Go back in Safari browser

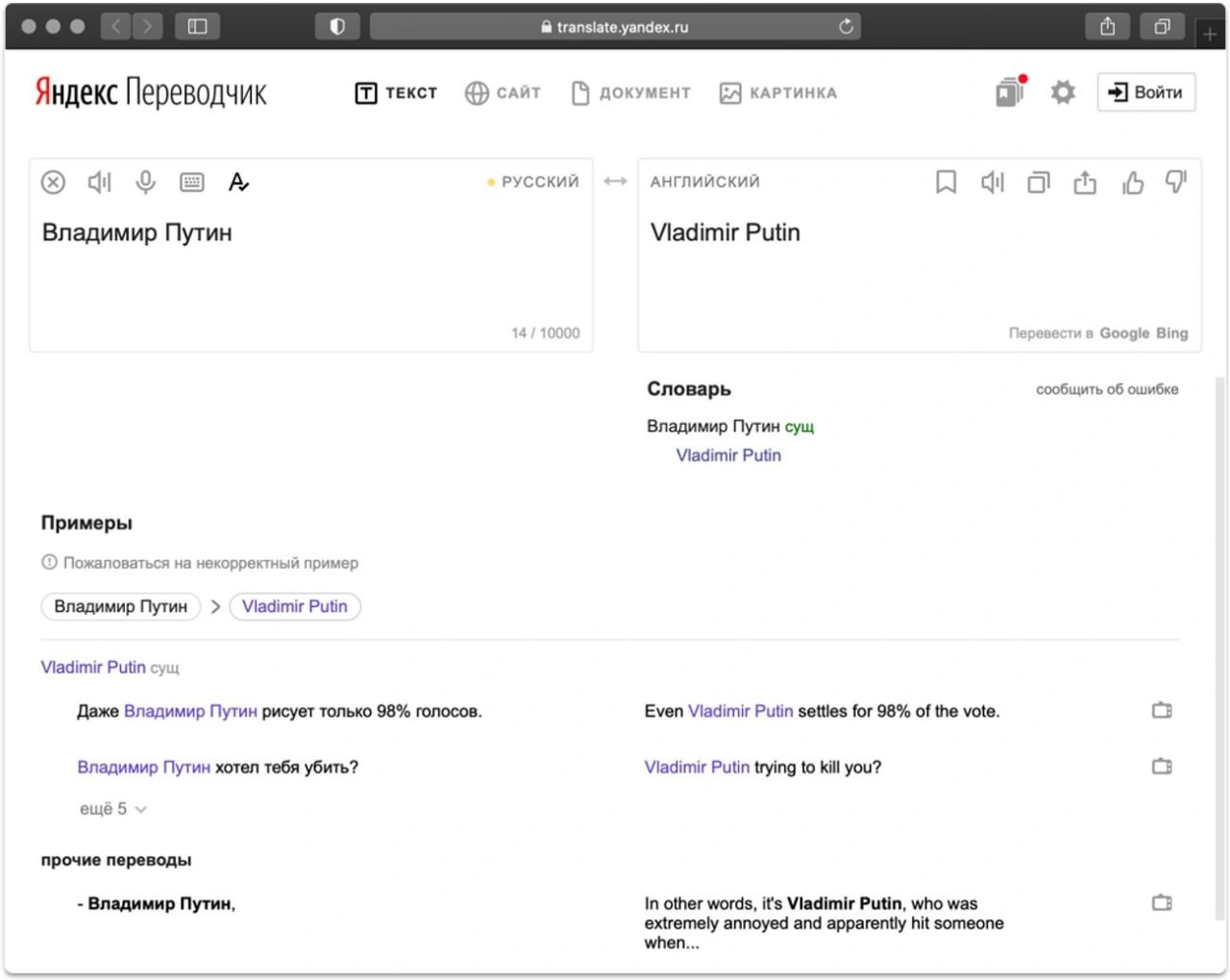click(x=116, y=27)
